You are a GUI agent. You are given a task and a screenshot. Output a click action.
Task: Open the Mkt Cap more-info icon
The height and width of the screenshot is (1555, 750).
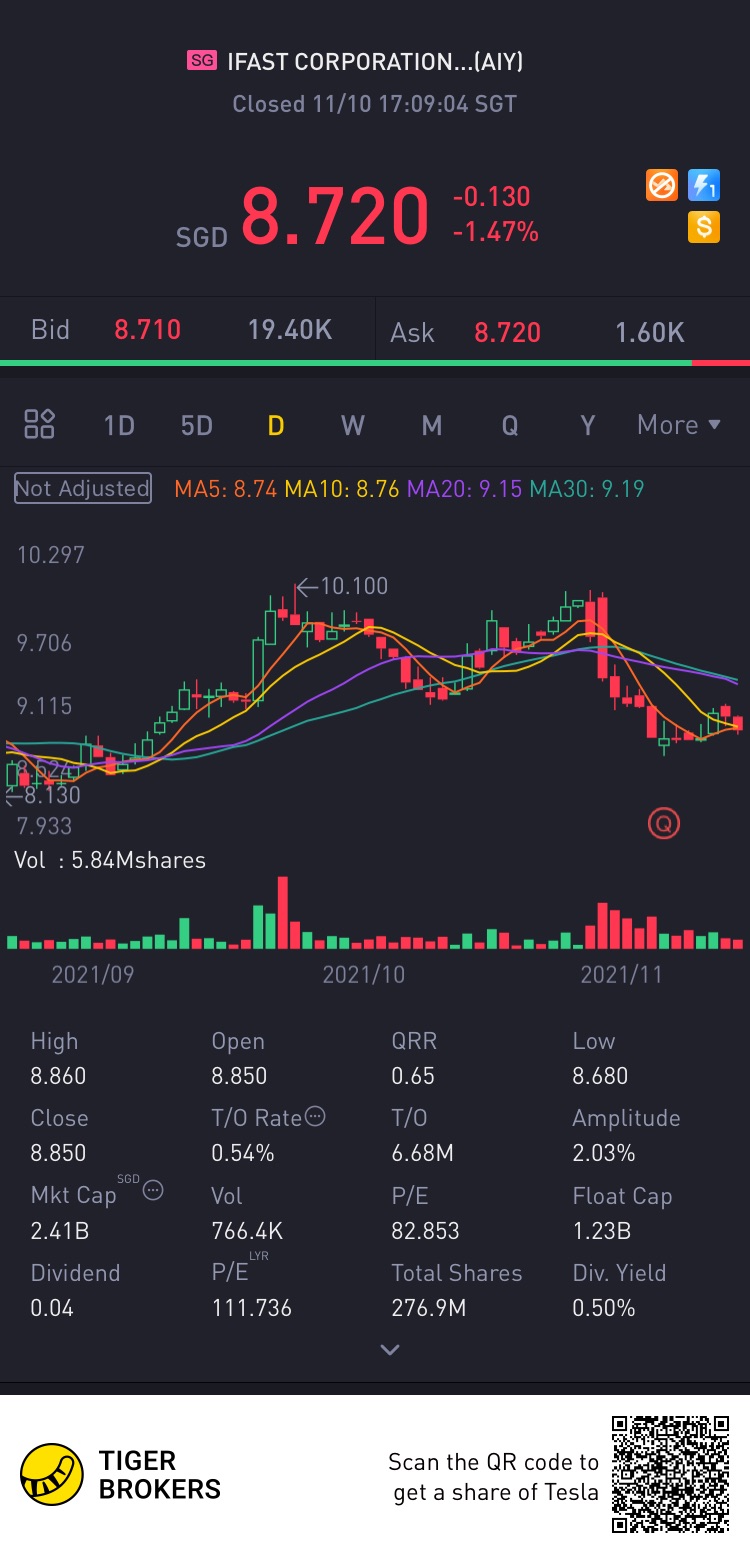(153, 1190)
